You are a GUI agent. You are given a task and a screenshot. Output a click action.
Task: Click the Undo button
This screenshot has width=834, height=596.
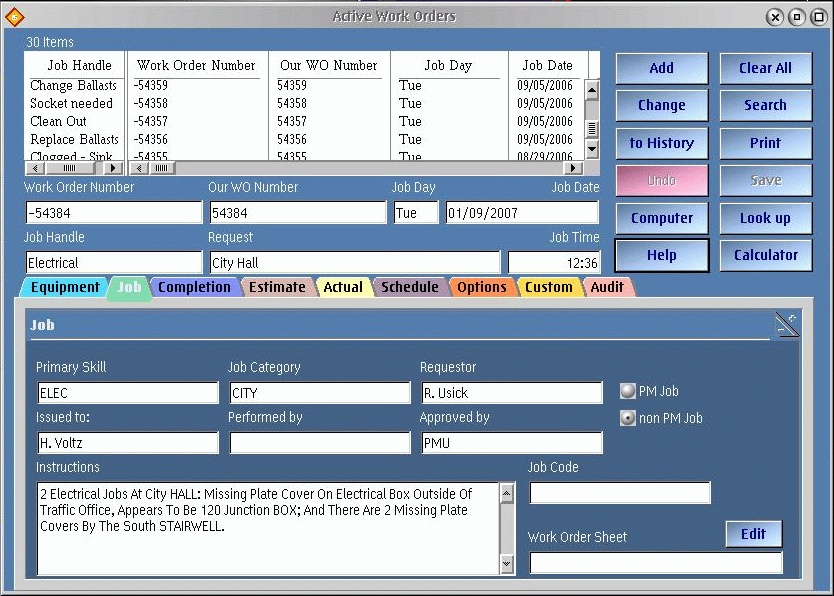[x=662, y=180]
